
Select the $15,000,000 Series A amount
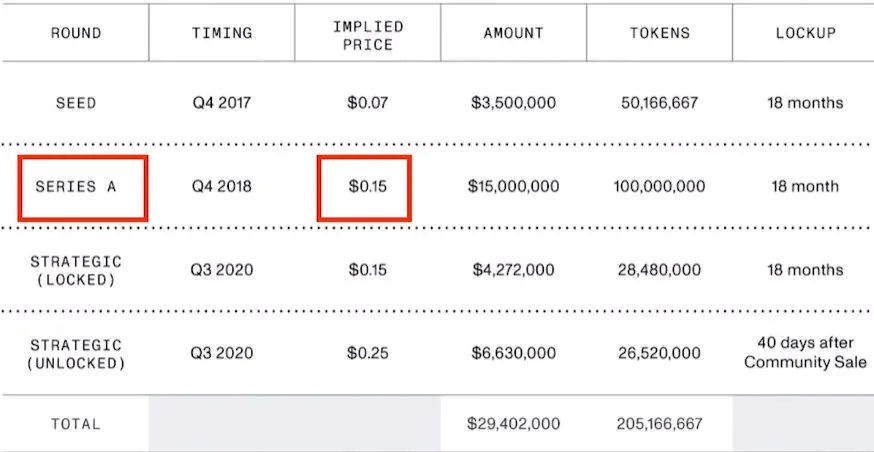513,187
